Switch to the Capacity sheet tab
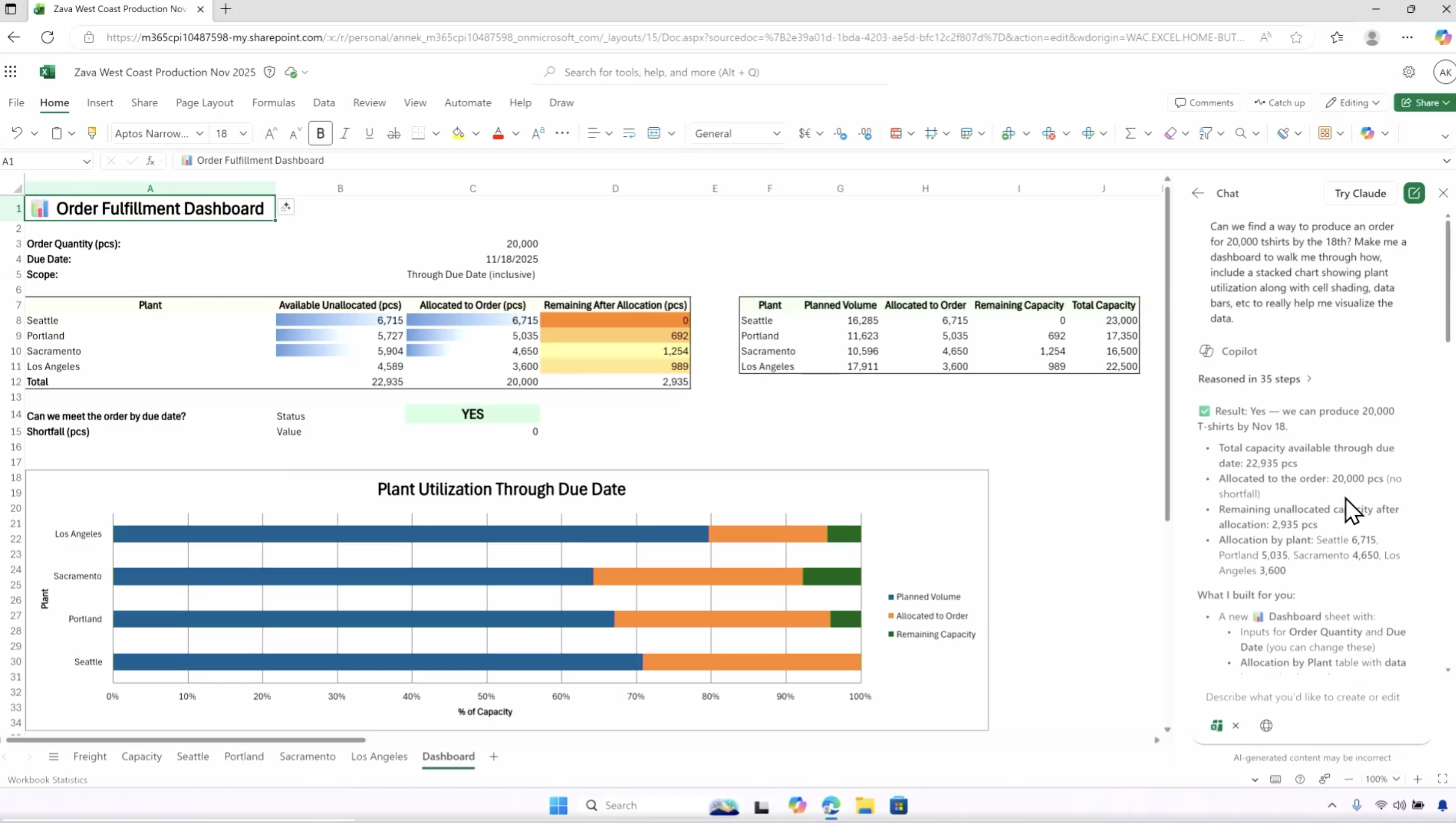This screenshot has height=823, width=1456. pyautogui.click(x=141, y=756)
